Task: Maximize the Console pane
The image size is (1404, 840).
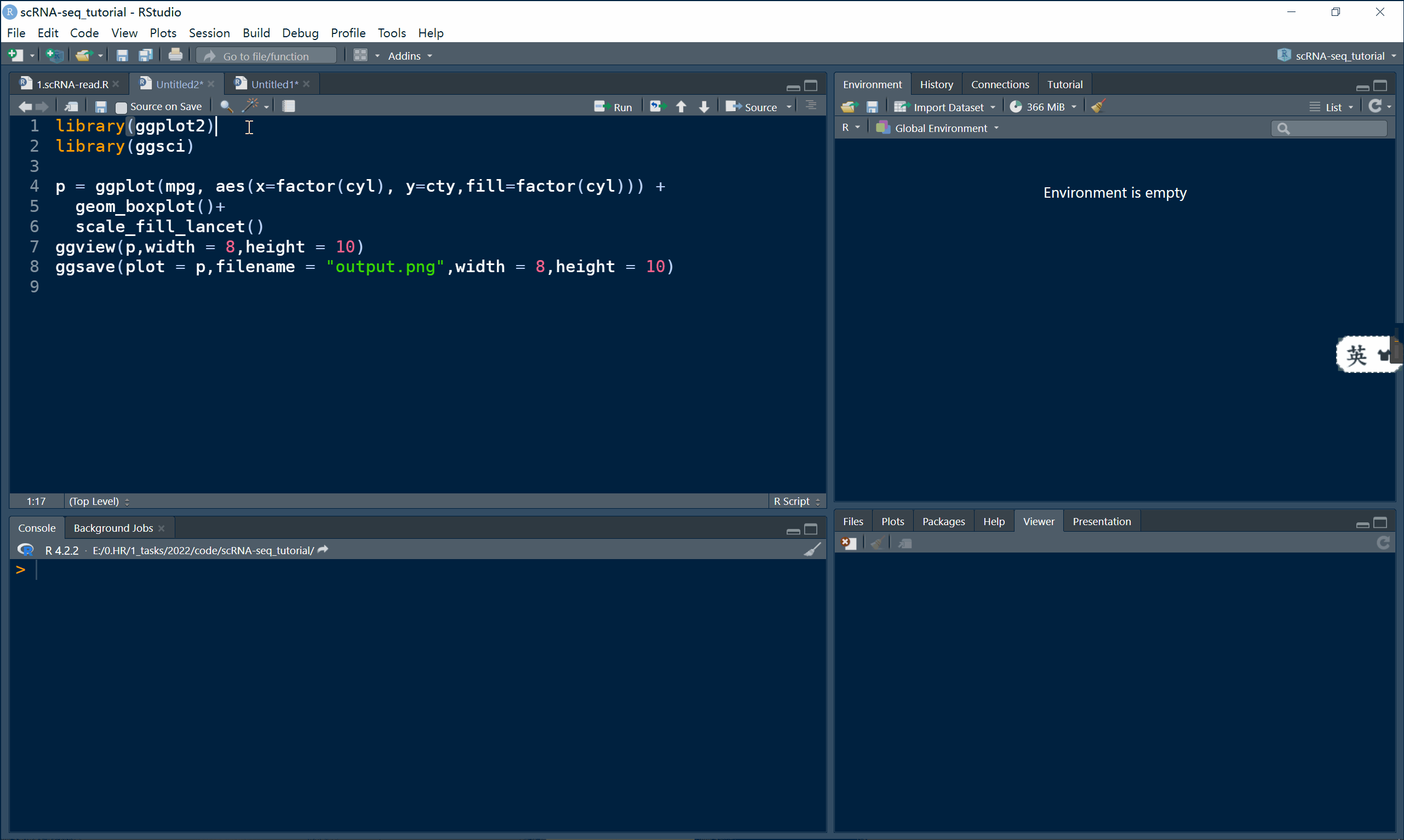Action: point(811,530)
